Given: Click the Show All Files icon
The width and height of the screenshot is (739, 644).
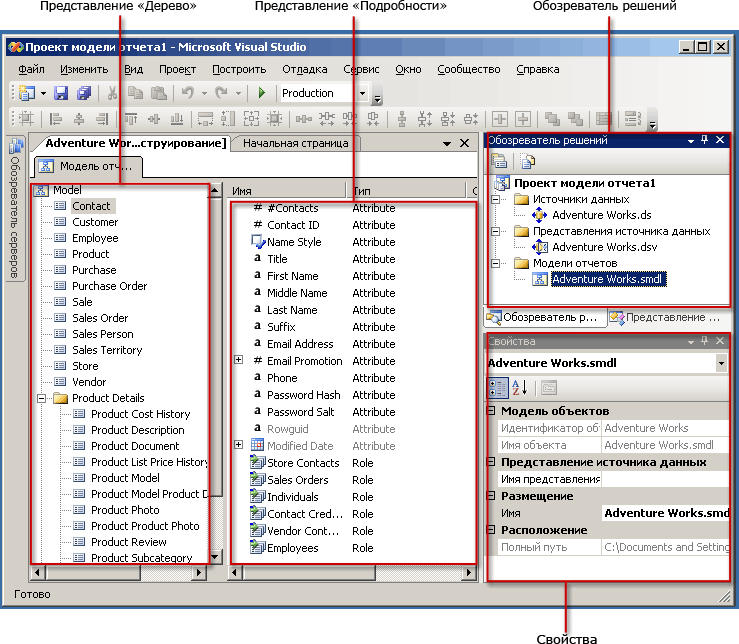Looking at the screenshot, I should (x=528, y=161).
